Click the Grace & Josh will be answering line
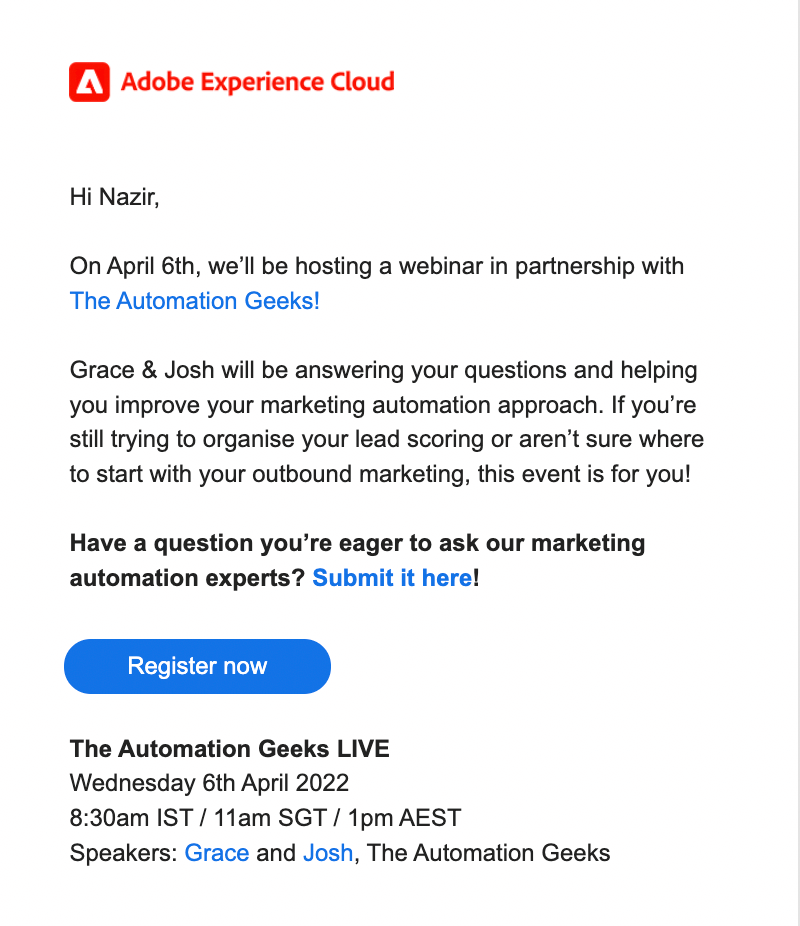Viewport: 800px width, 926px height. point(384,370)
